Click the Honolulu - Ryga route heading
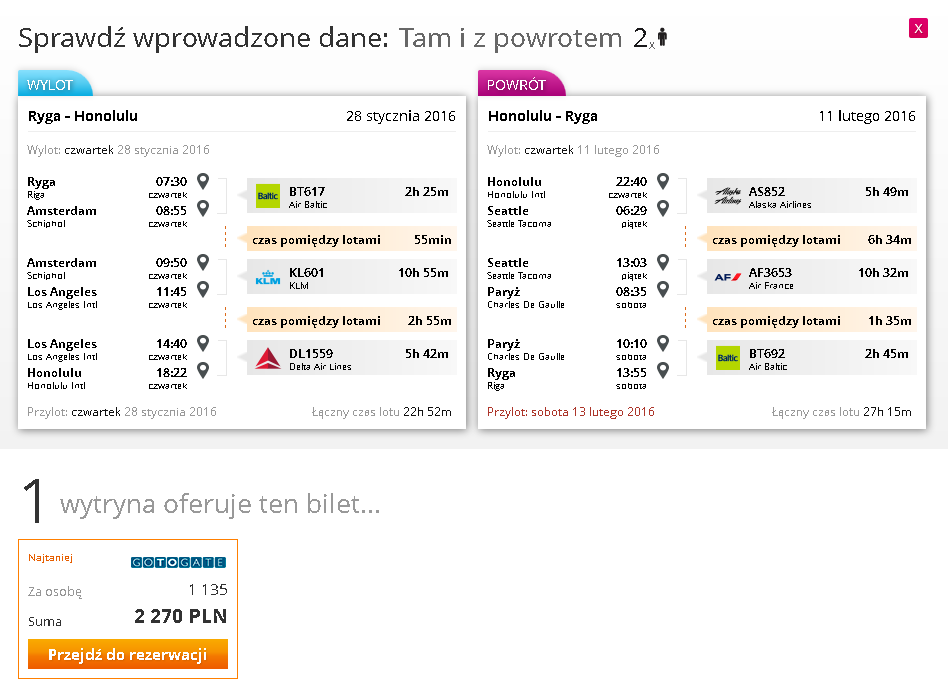Image resolution: width=948 pixels, height=694 pixels. tap(543, 116)
